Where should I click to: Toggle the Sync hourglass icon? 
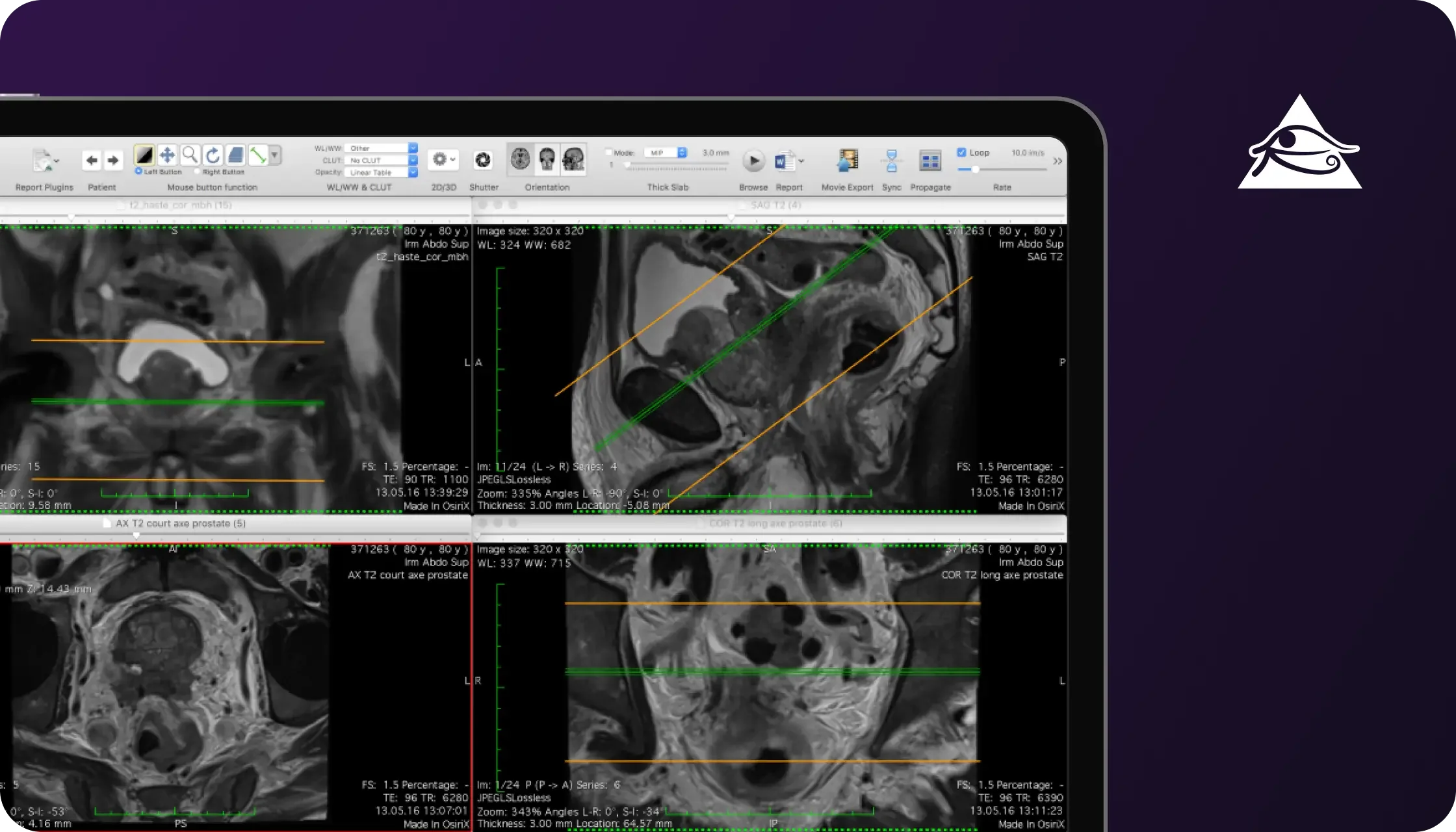click(x=892, y=161)
